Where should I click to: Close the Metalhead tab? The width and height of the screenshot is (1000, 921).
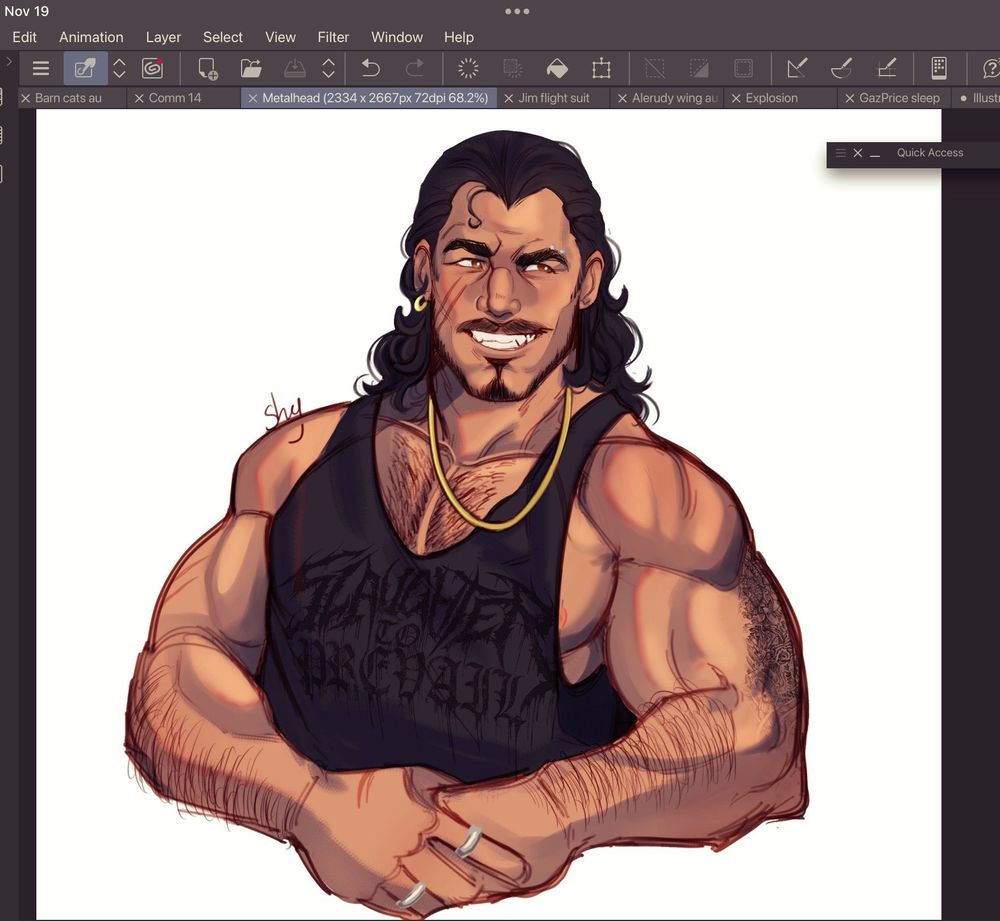[x=253, y=98]
